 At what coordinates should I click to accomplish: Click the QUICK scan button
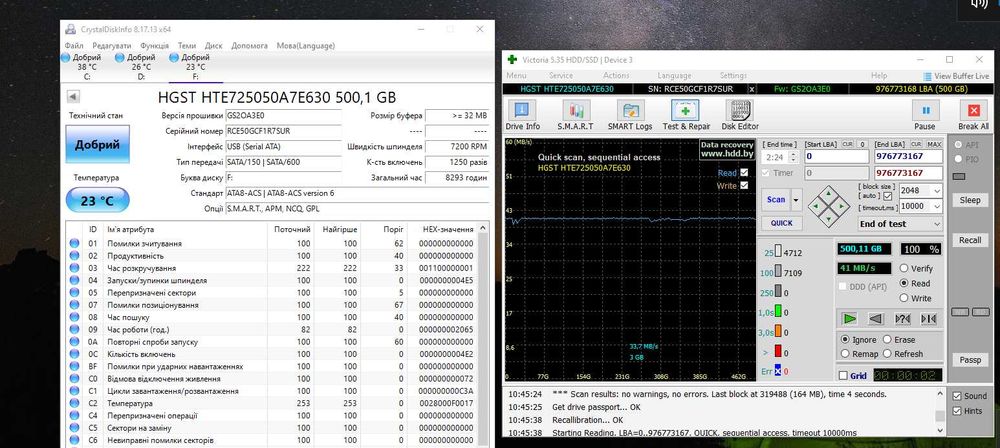[781, 223]
